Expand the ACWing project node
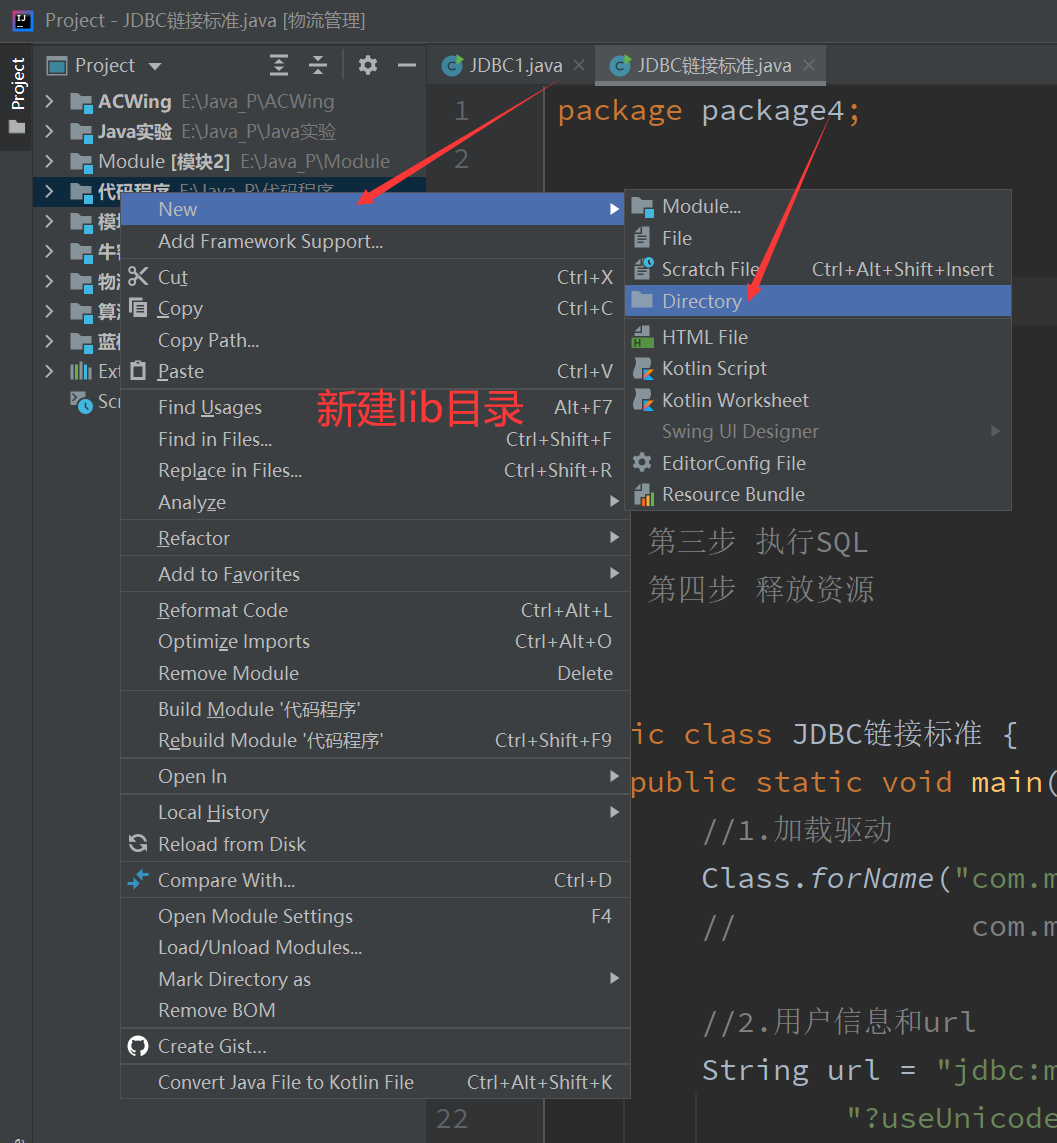This screenshot has width=1057, height=1143. 48,101
